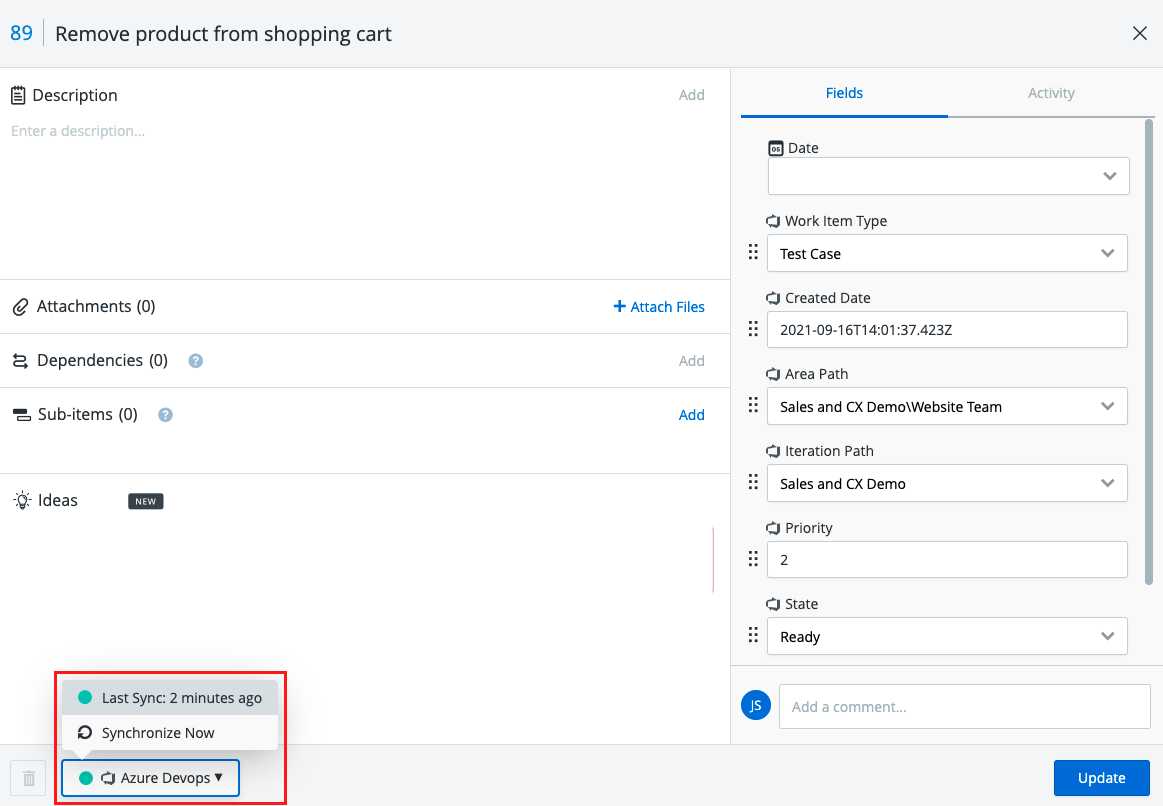Click drag handle beside Priority field
Image resolution: width=1163 pixels, height=806 pixels.
coord(754,559)
